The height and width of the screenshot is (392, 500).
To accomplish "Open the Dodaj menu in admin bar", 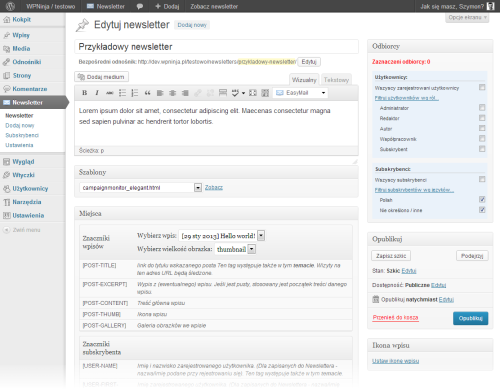I will tap(167, 6).
